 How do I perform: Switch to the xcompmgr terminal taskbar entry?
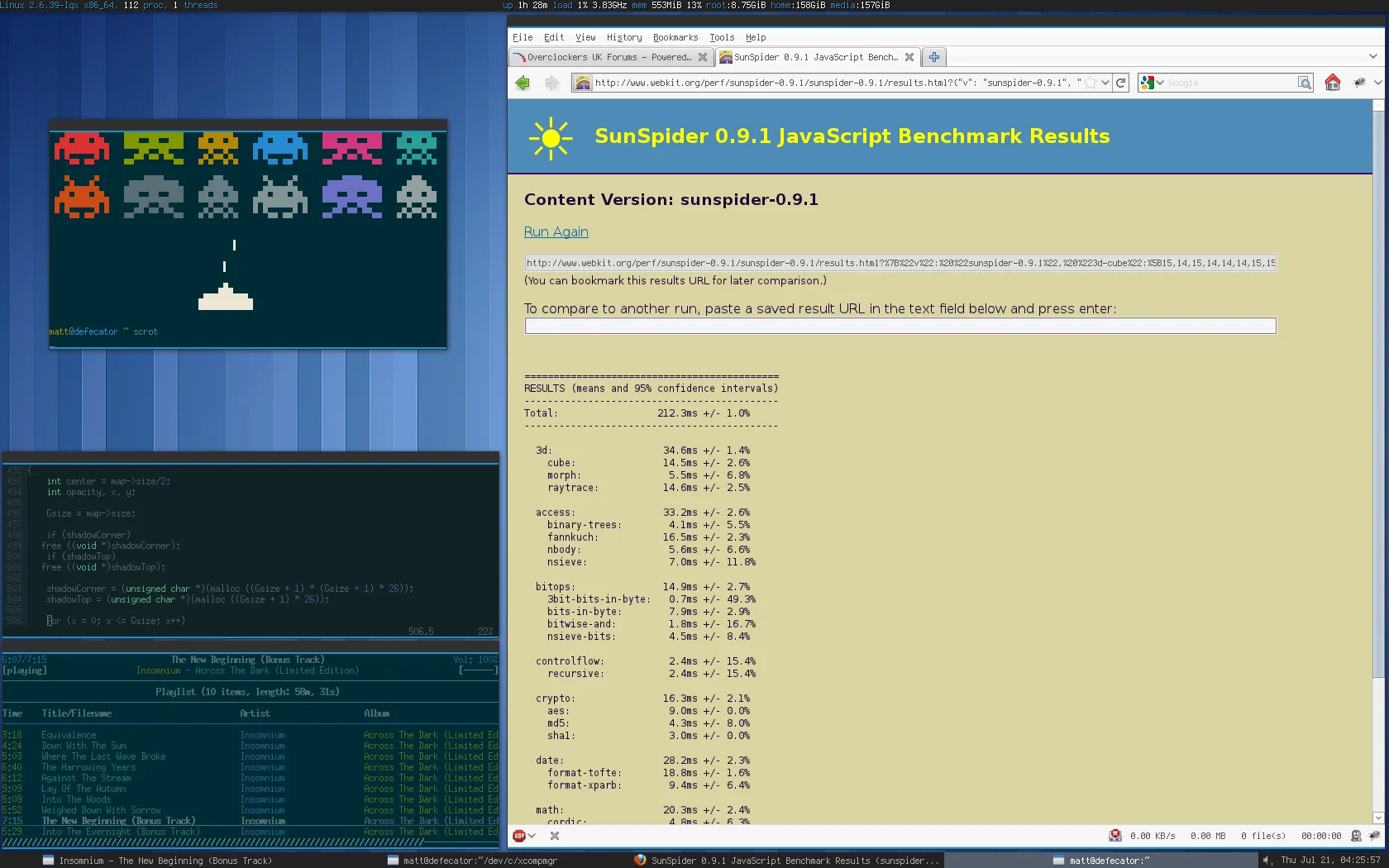click(473, 861)
